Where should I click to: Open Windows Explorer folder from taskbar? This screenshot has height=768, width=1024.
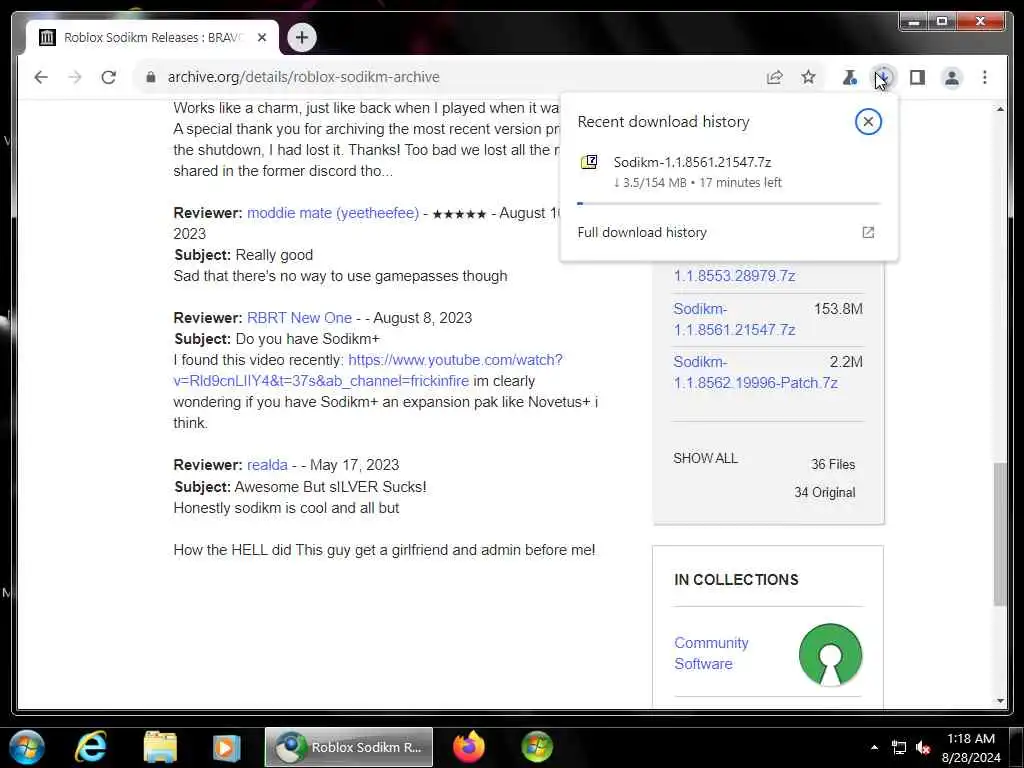(160, 747)
